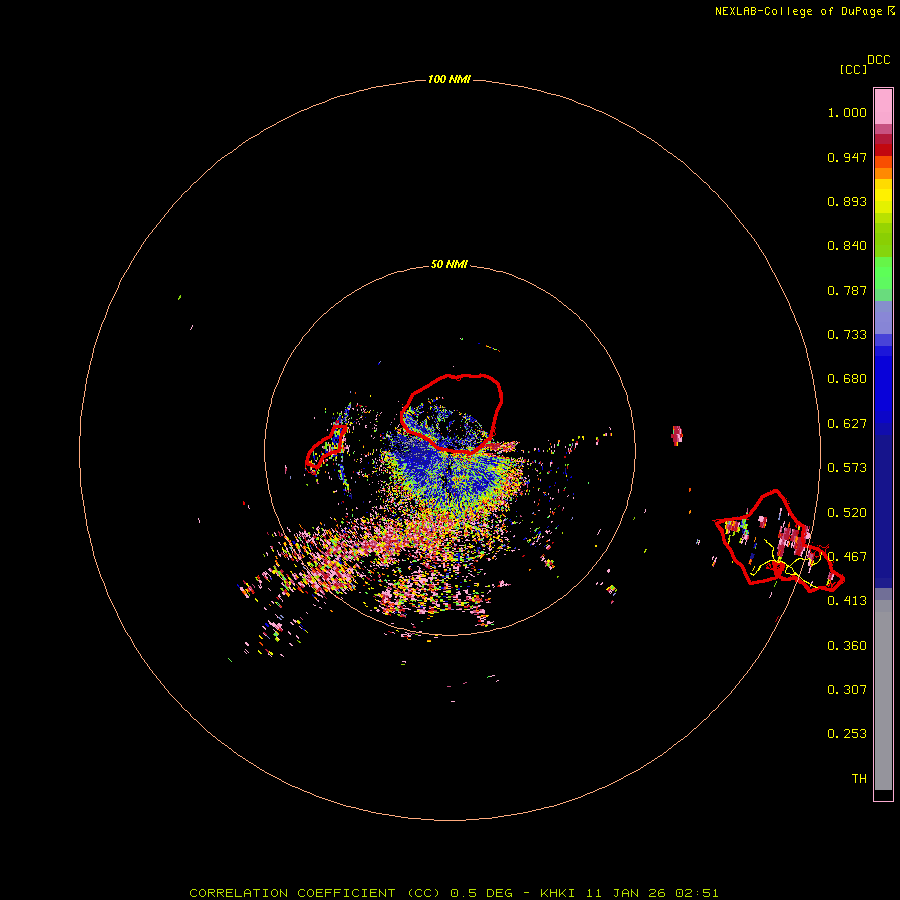Click the 100 NMI range ring label
900x900 pixels.
(x=449, y=79)
